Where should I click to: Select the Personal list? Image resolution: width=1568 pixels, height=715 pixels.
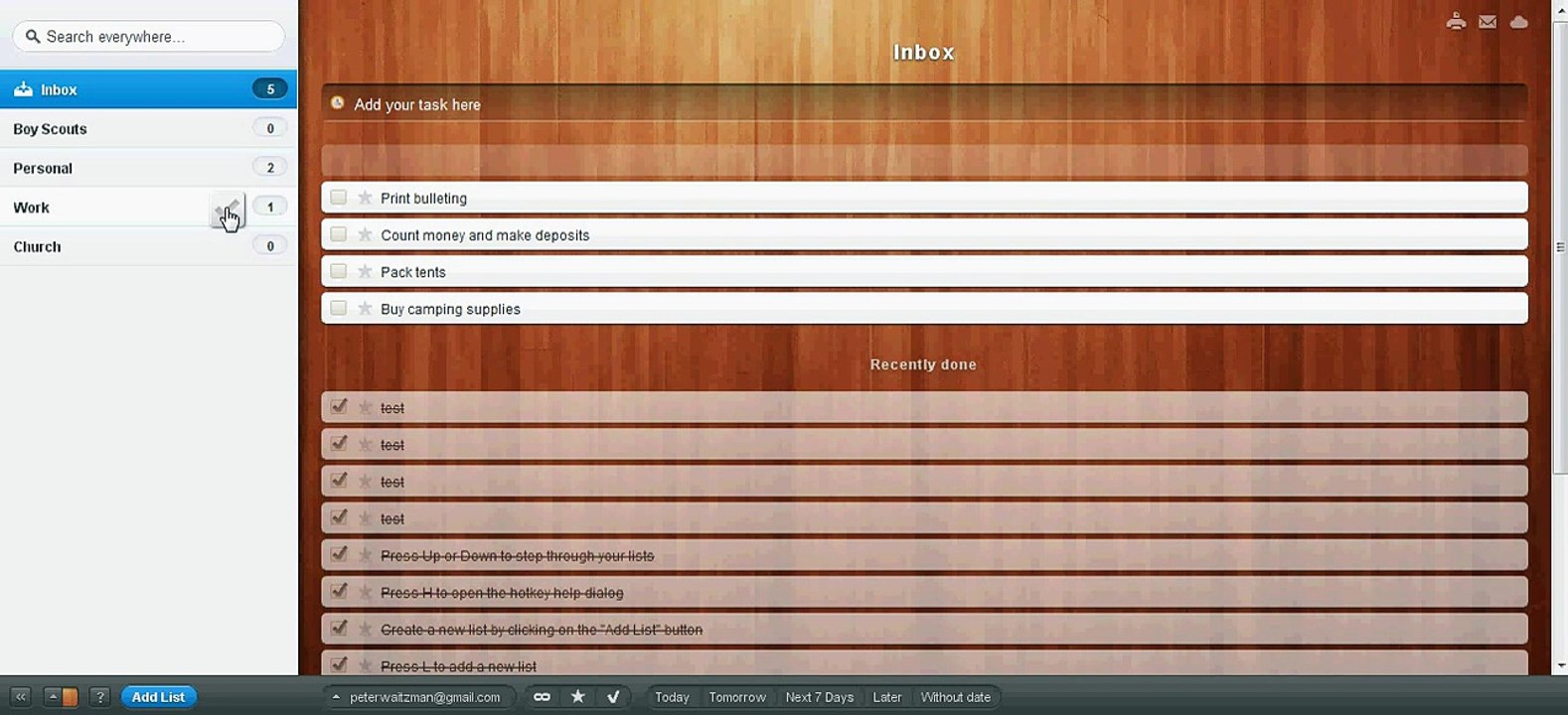pyautogui.click(x=149, y=168)
